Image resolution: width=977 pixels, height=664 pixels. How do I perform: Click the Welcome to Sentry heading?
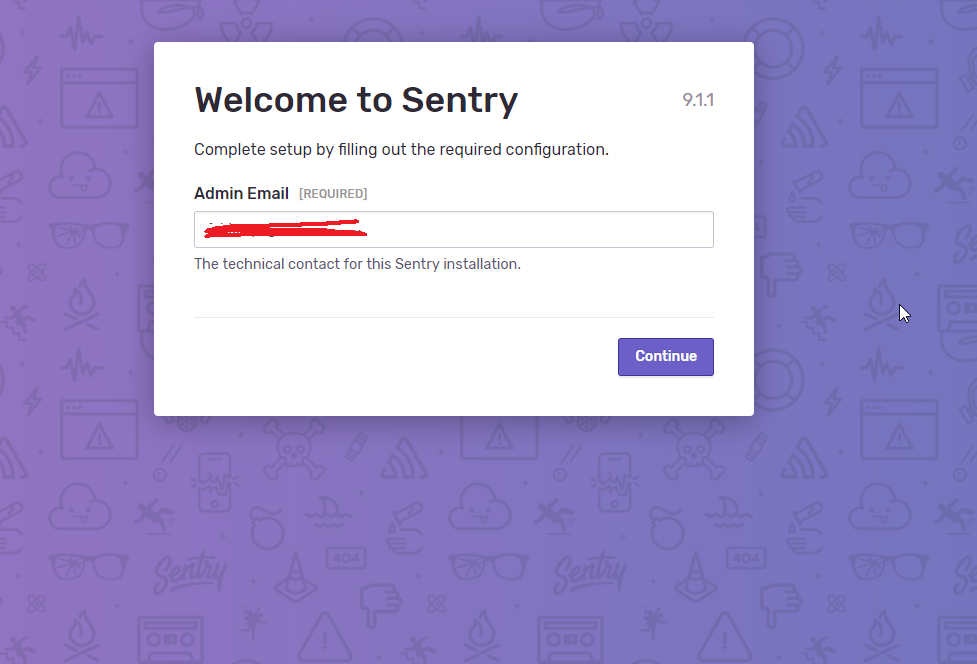pyautogui.click(x=355, y=100)
